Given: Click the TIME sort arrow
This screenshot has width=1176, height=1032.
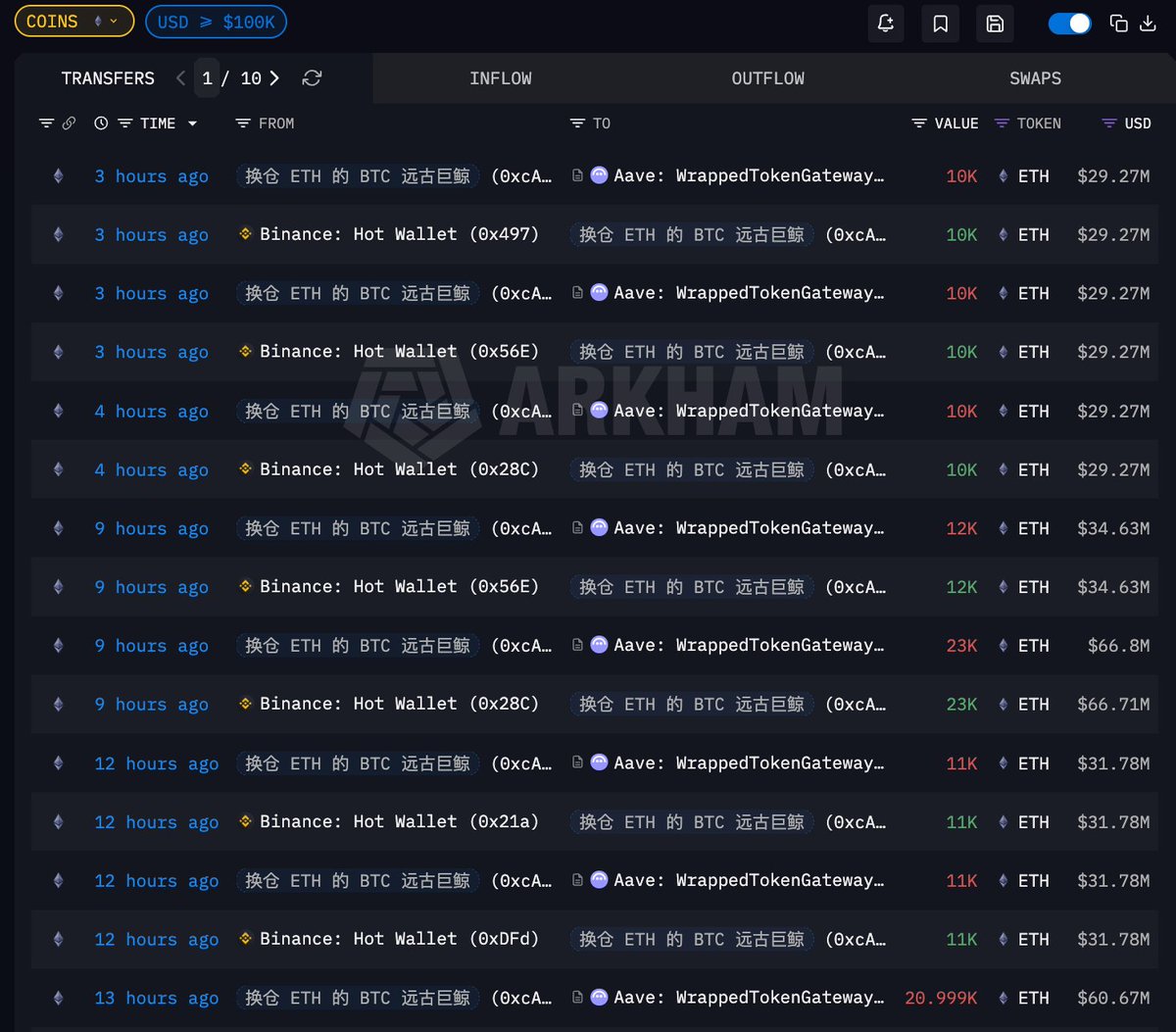Looking at the screenshot, I should 192,123.
